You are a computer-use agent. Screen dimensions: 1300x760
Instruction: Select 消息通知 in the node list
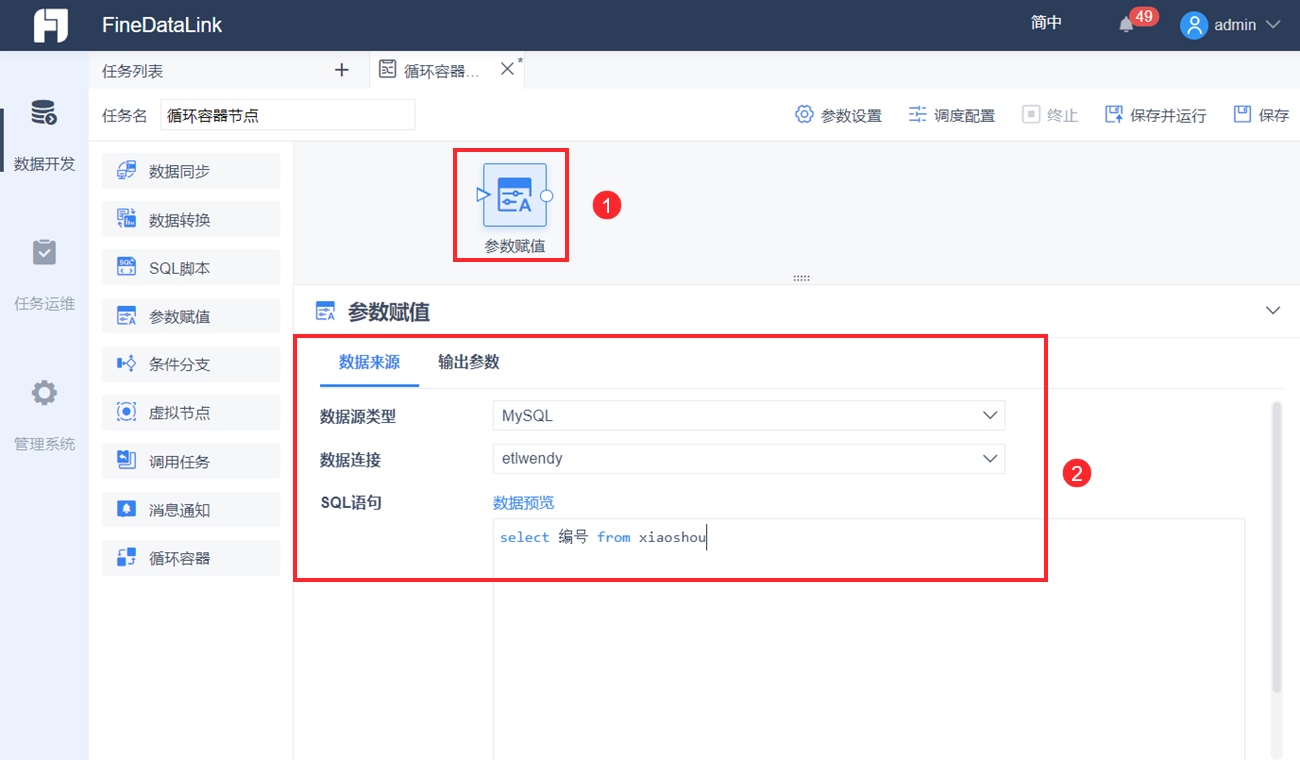point(191,509)
